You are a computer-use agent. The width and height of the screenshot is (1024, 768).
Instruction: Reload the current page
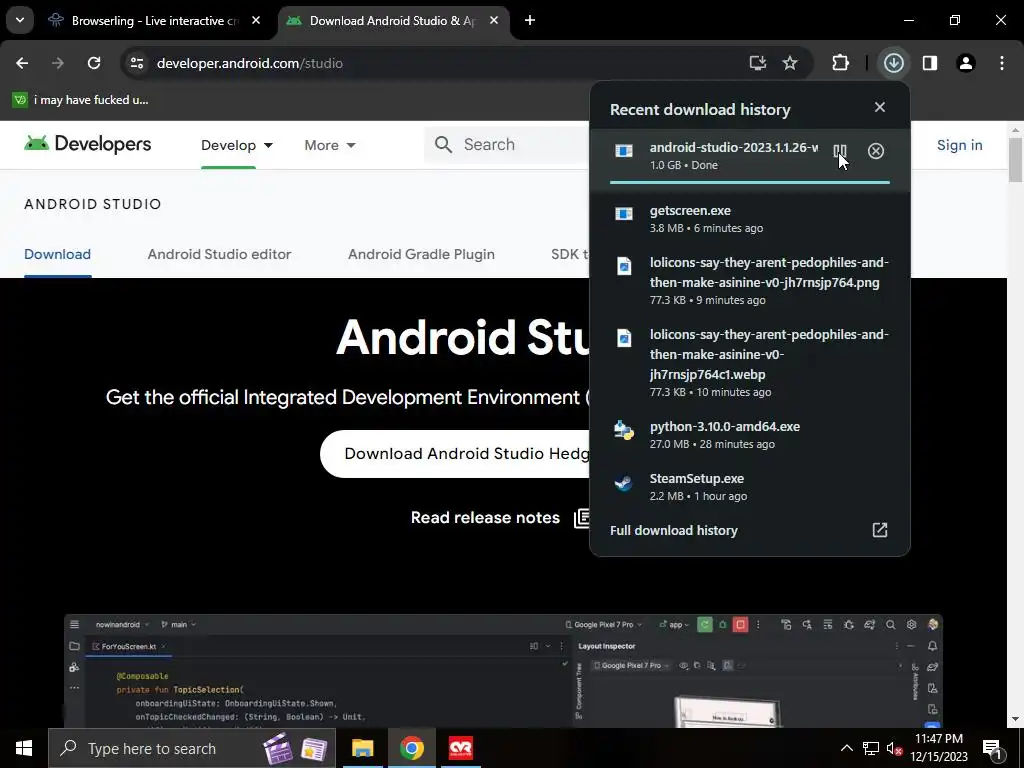tap(94, 63)
